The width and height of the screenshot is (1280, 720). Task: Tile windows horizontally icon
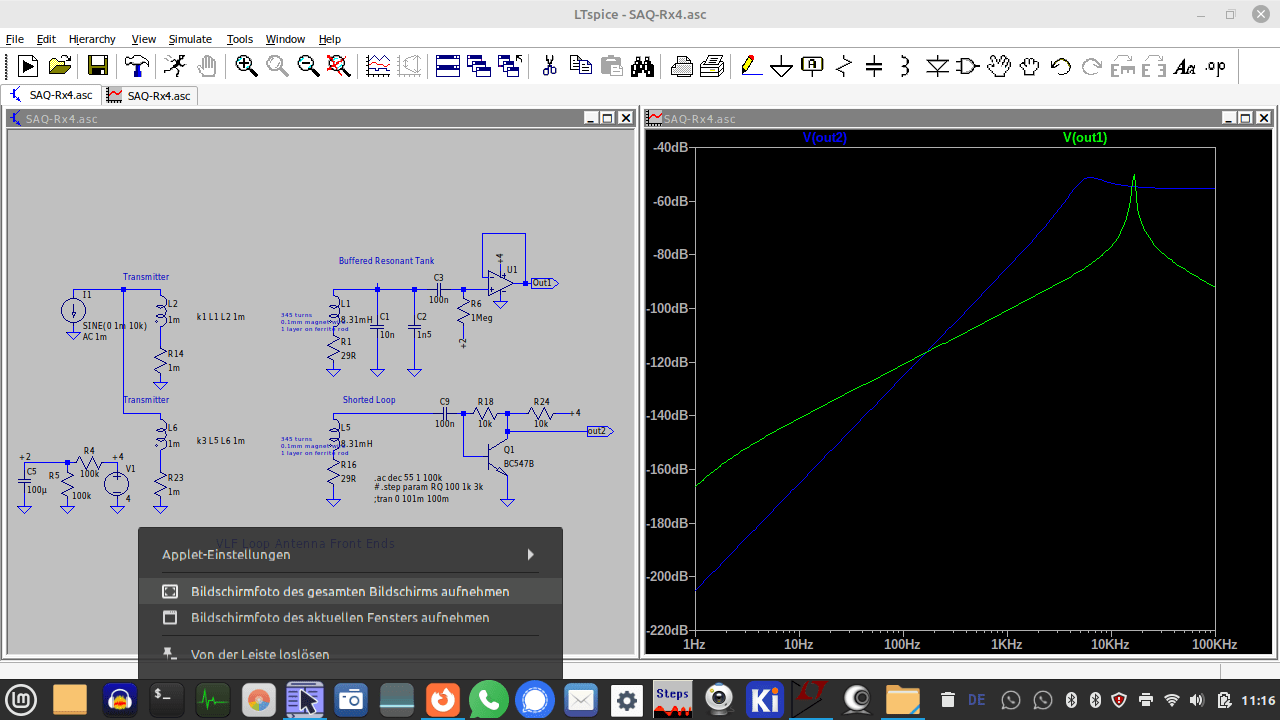448,66
